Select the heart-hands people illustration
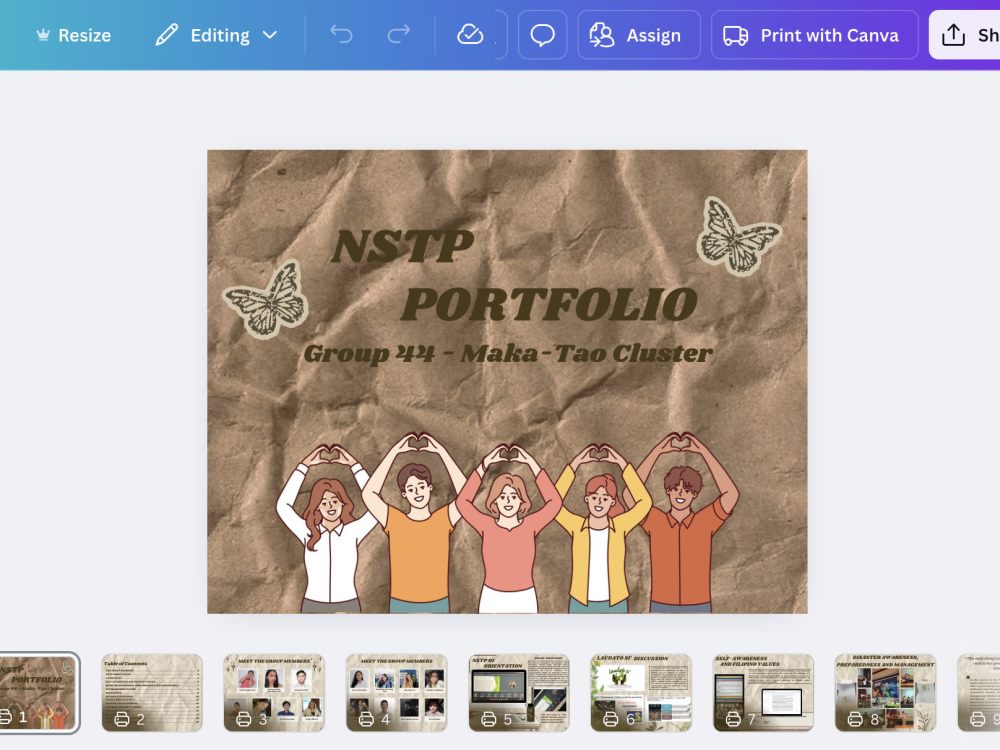The width and height of the screenshot is (1000, 750). [x=508, y=523]
